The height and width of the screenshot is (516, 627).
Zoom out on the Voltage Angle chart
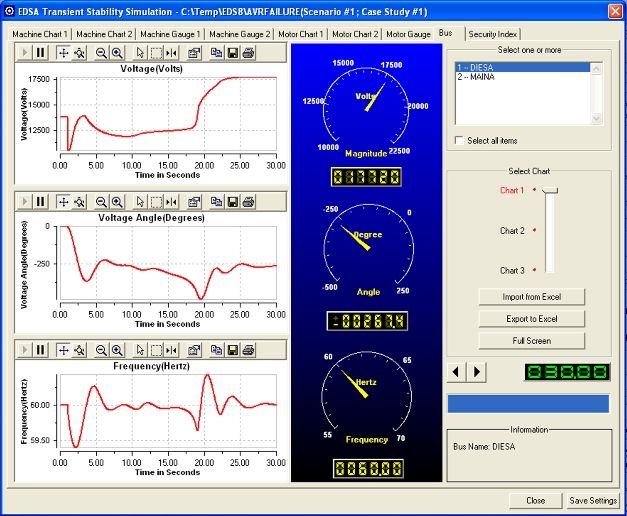pyautogui.click(x=102, y=202)
